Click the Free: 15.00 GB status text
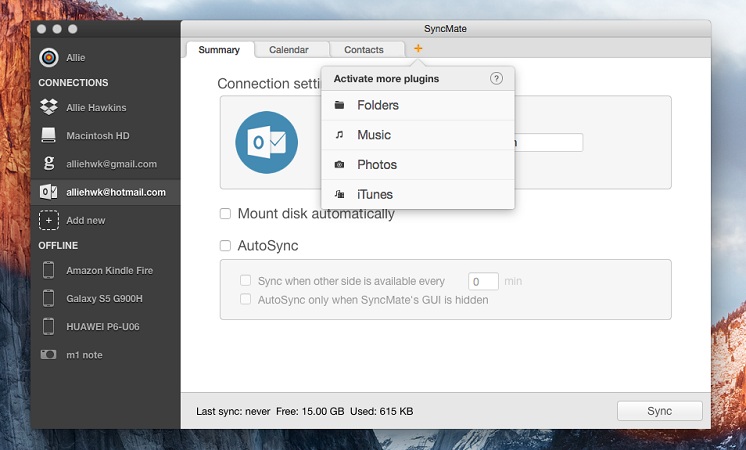Image resolution: width=746 pixels, height=450 pixels. tap(310, 411)
